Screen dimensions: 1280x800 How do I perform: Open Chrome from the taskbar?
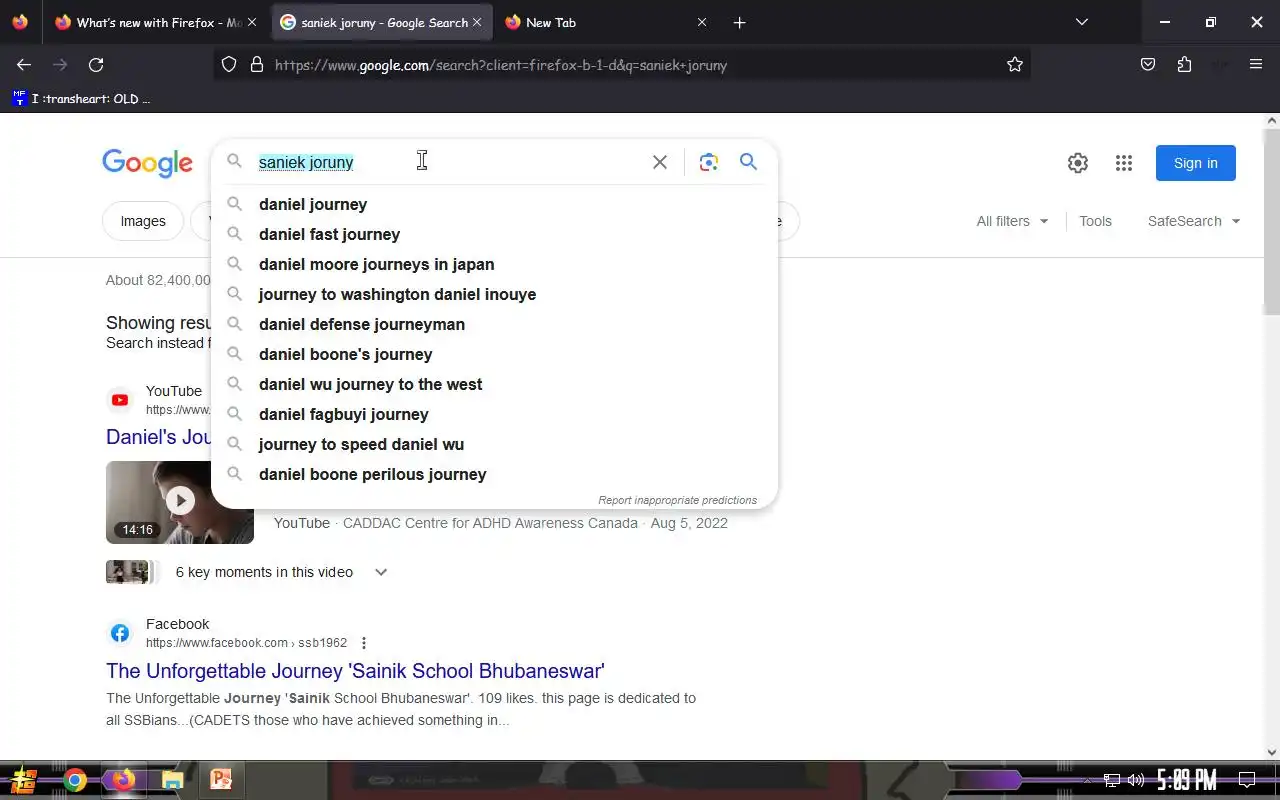click(x=75, y=780)
